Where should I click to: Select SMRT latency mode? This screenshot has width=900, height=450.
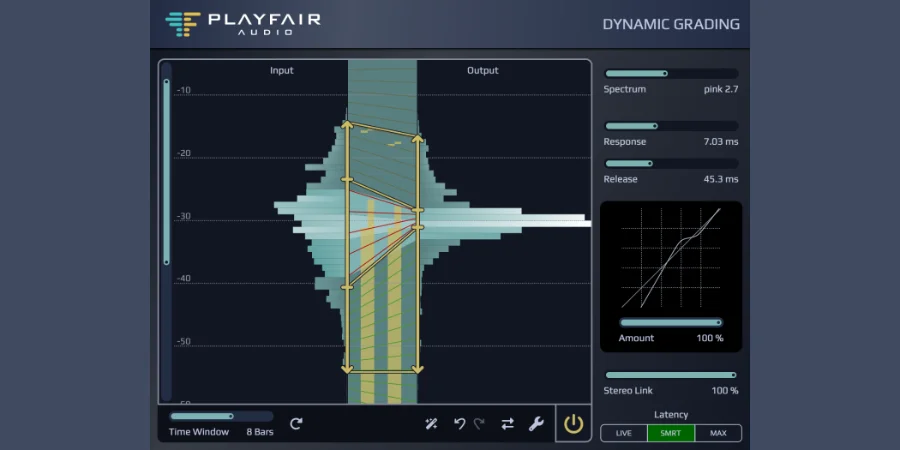click(671, 433)
